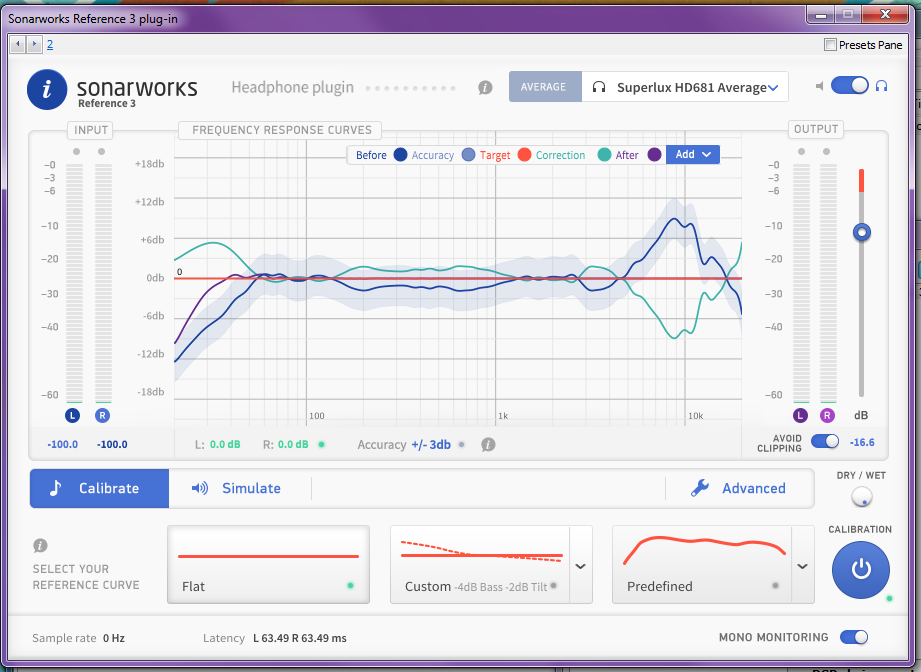Click the Latency L 63.49 R 63.49 ms value
Screen dimensions: 921x672
tap(300, 638)
